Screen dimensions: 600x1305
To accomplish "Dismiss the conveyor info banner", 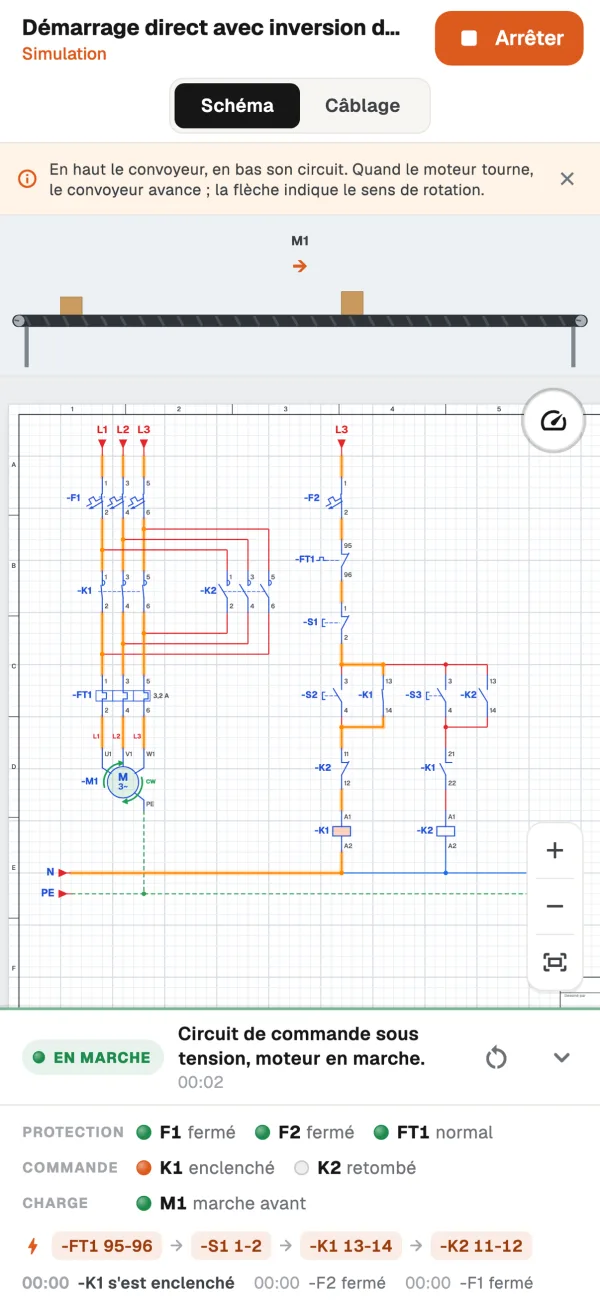I will tap(567, 179).
